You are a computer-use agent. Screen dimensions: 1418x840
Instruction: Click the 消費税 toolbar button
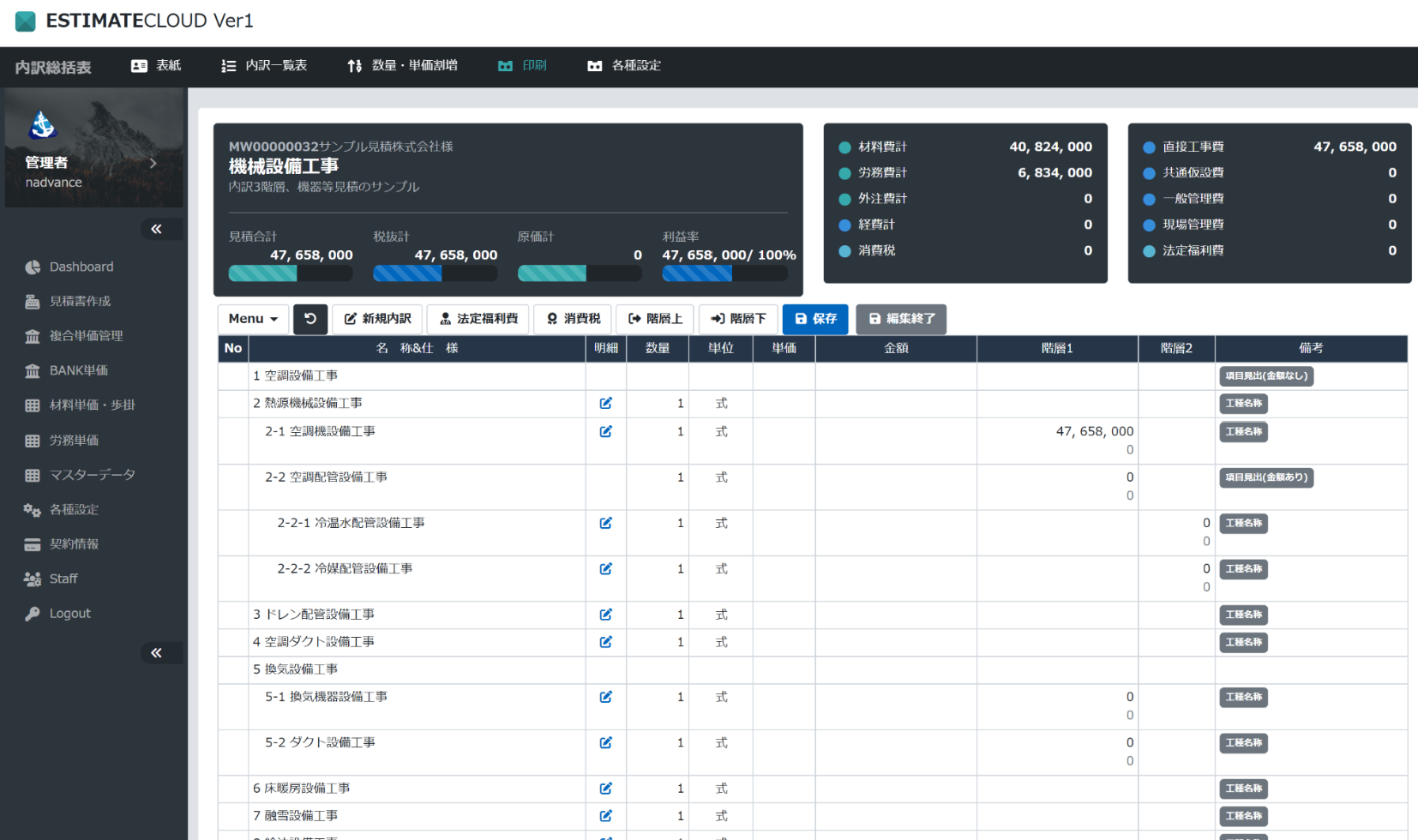click(x=574, y=319)
